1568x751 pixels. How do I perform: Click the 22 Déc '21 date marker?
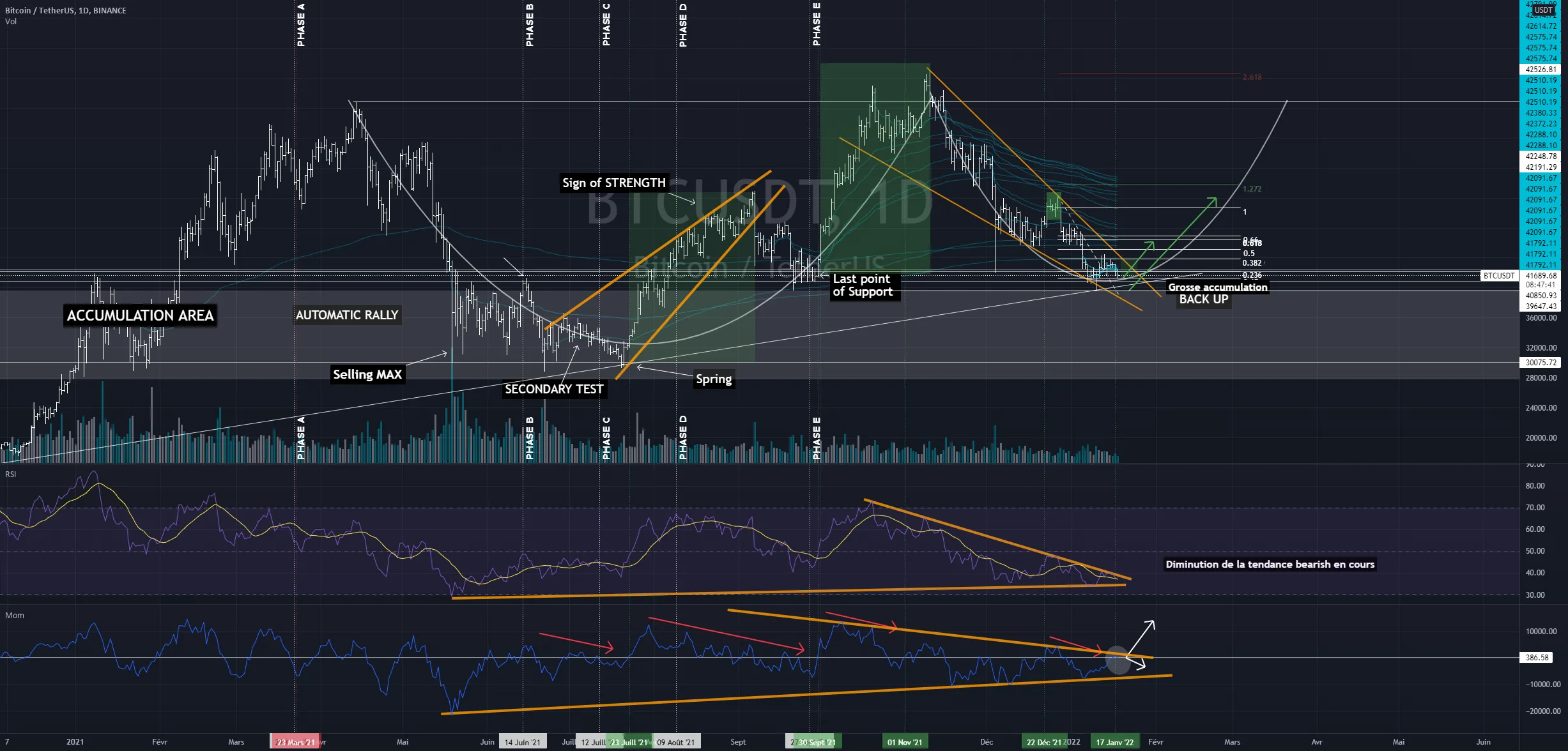(1043, 742)
